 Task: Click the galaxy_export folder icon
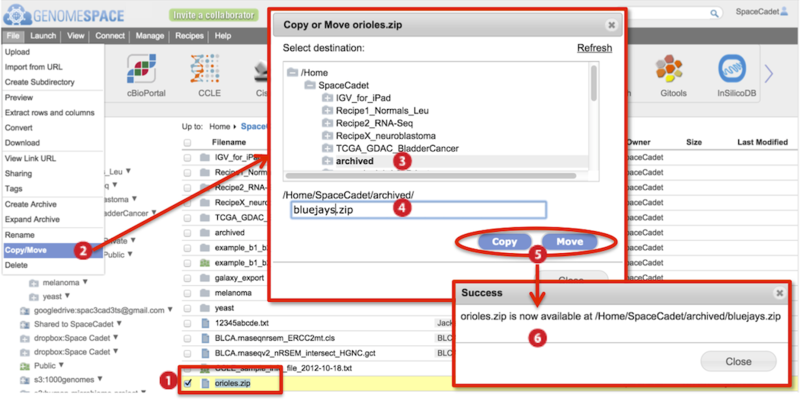pyautogui.click(x=205, y=278)
